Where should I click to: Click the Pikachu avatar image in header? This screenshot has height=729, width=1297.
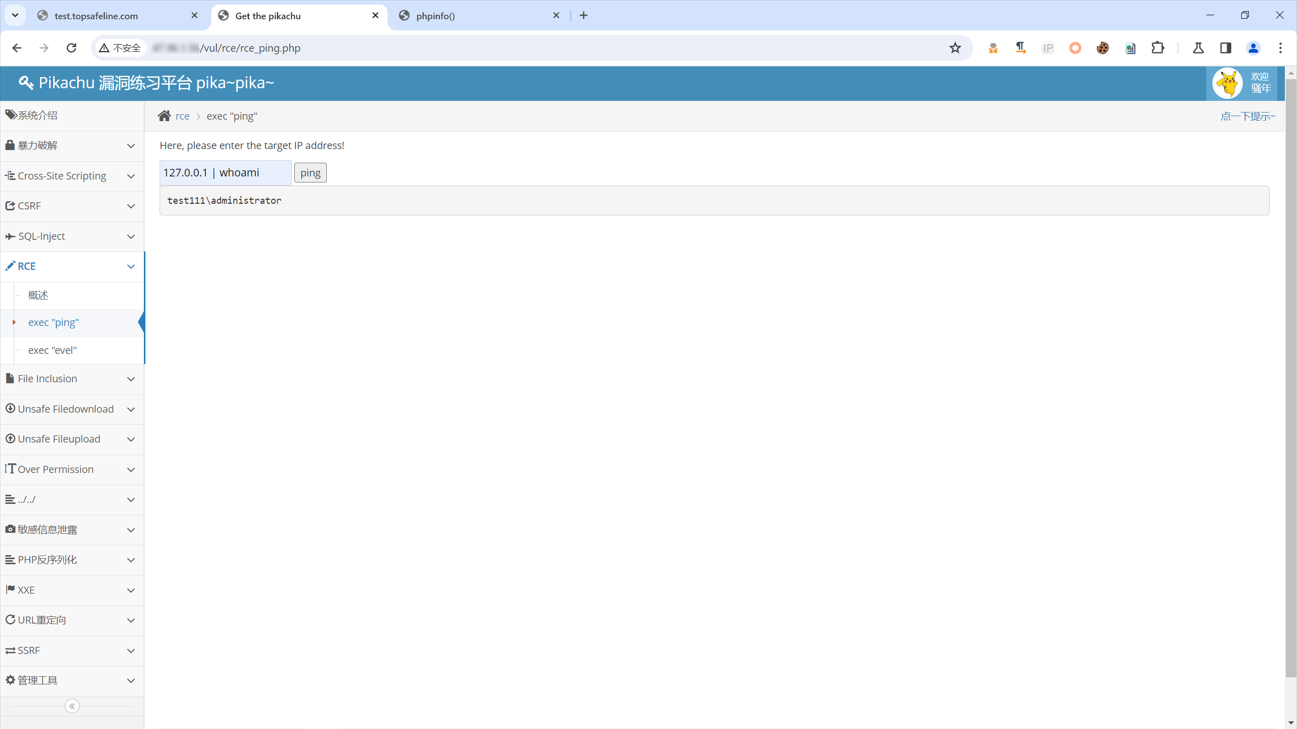tap(1227, 83)
